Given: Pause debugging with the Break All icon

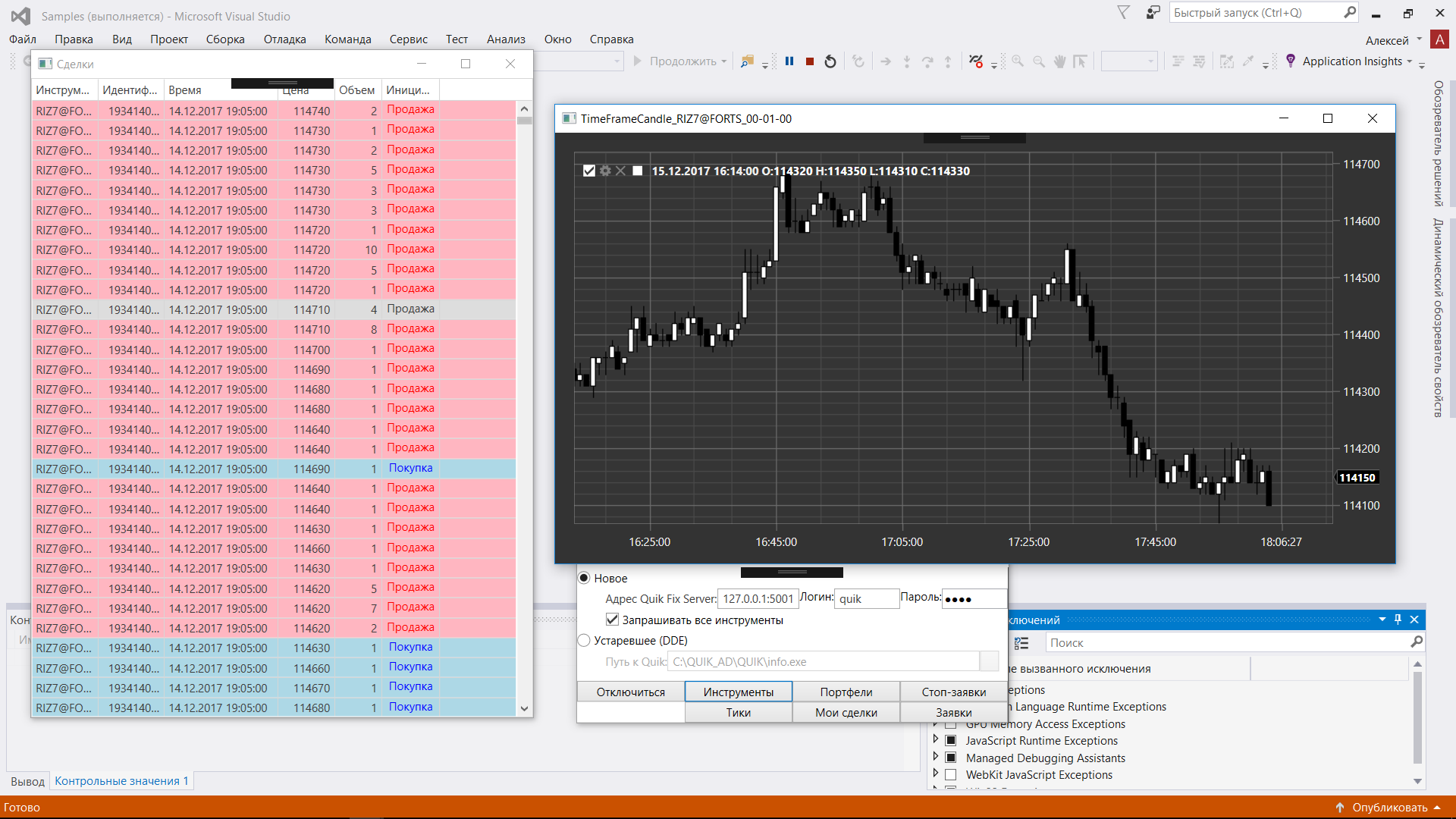Looking at the screenshot, I should (789, 61).
